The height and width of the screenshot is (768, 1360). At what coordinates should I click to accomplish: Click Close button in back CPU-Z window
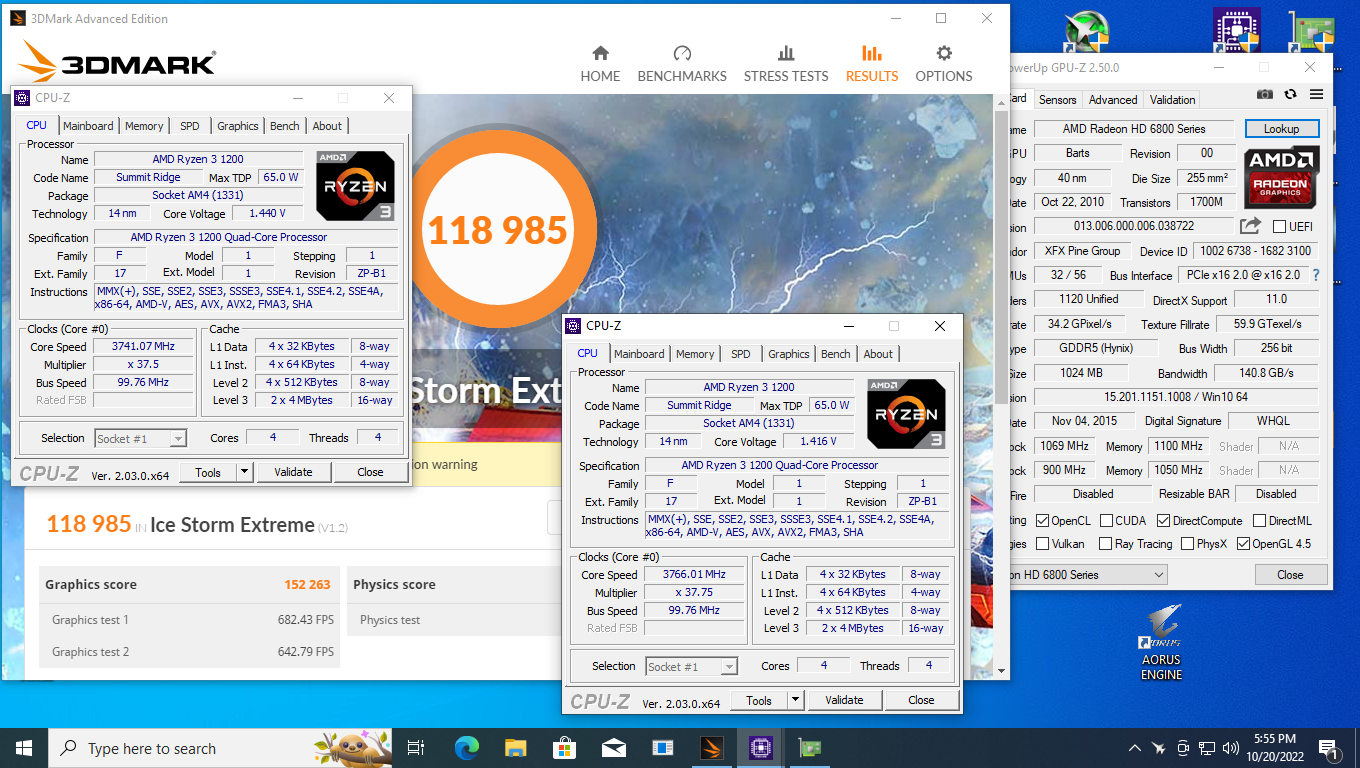(370, 472)
